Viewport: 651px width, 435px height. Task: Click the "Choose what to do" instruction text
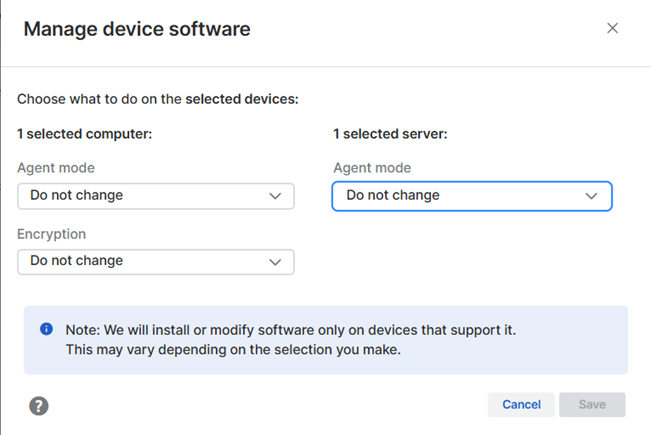tap(158, 99)
